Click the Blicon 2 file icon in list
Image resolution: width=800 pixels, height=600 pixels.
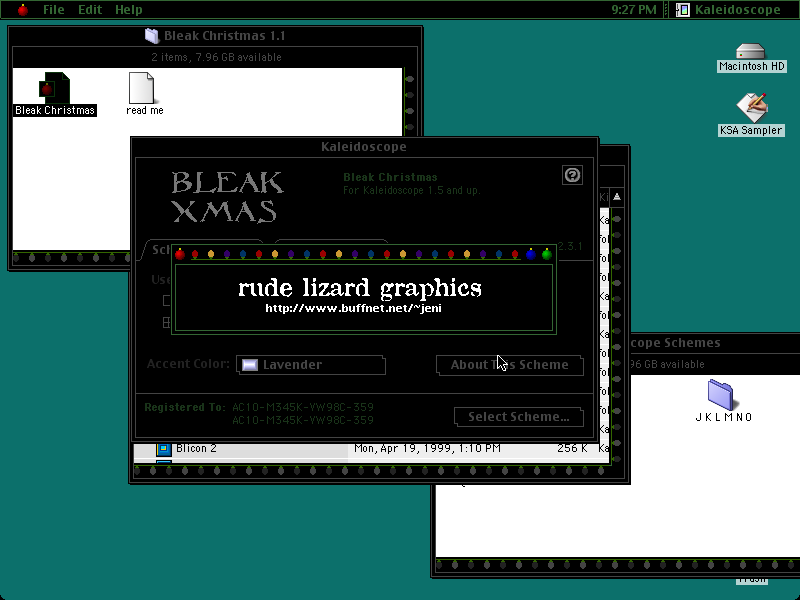coord(164,449)
